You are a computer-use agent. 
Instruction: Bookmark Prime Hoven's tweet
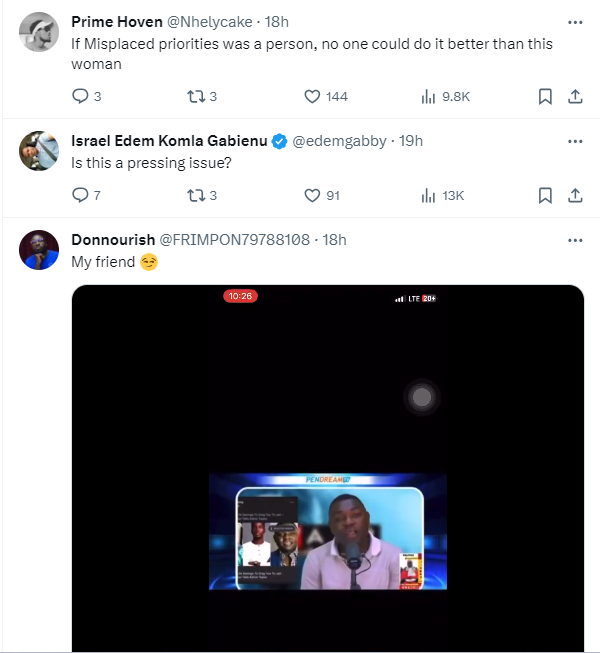[x=545, y=97]
